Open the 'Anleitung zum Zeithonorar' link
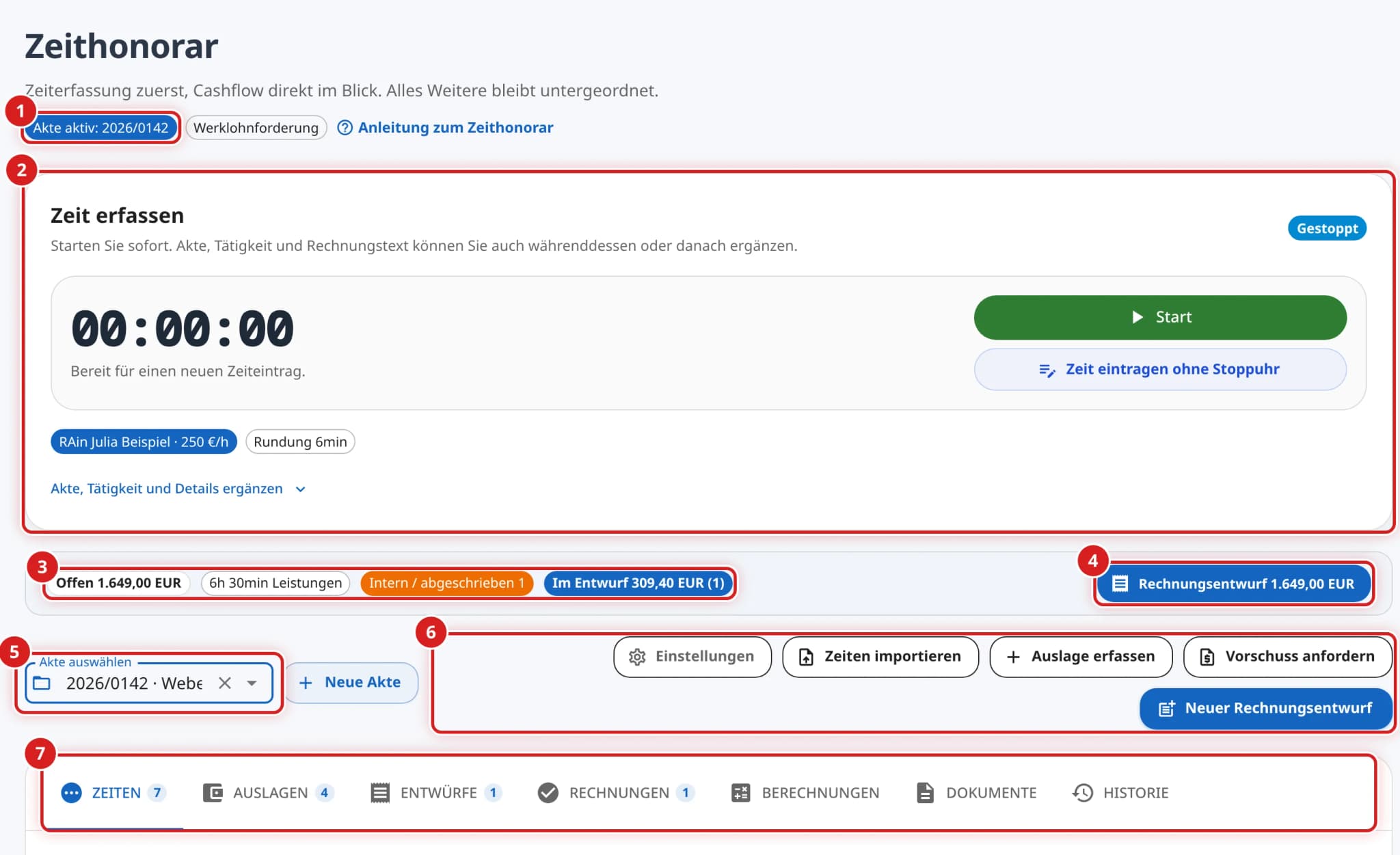The width and height of the screenshot is (1400, 855). [x=455, y=128]
